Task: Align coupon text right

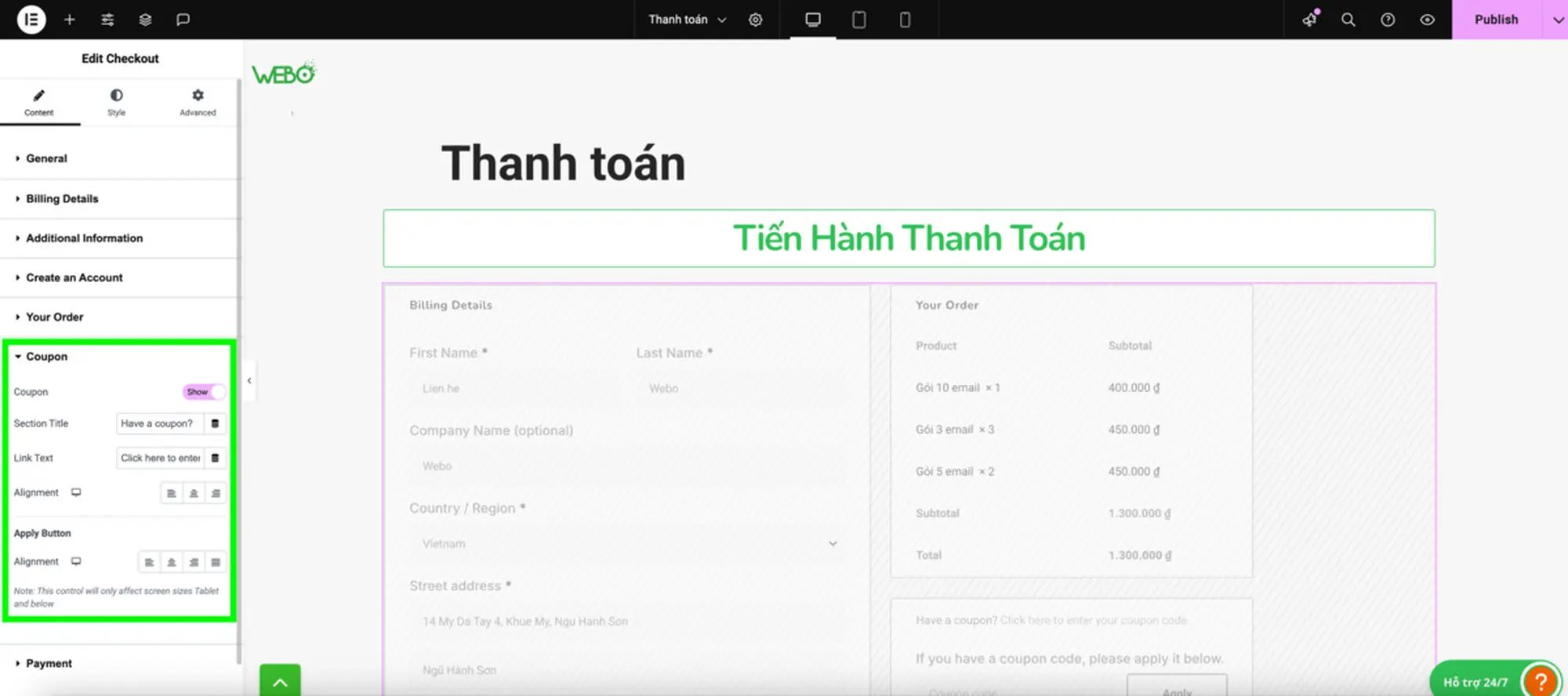Action: coord(216,493)
